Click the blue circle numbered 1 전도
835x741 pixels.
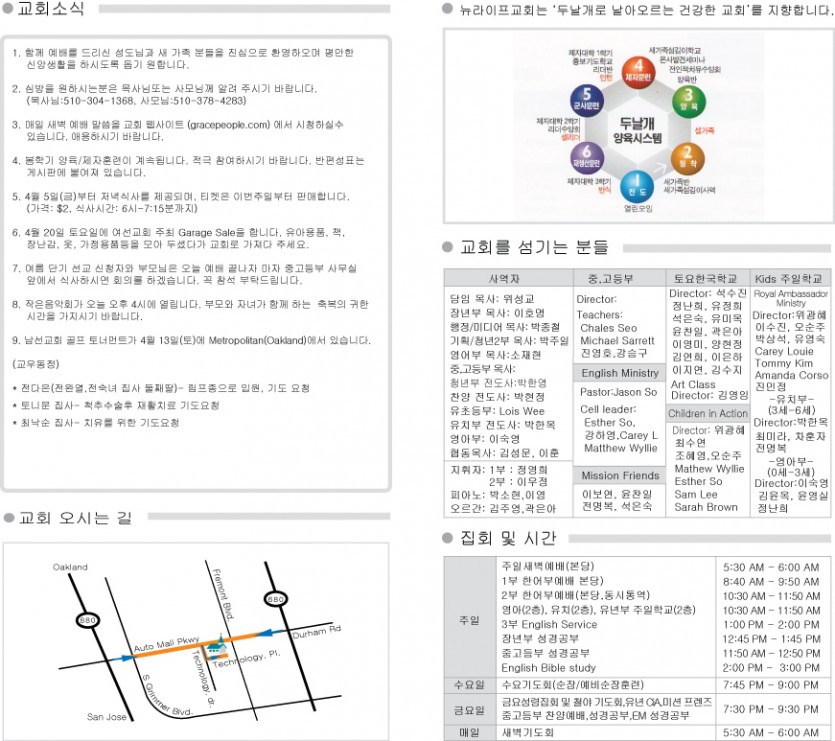click(x=636, y=186)
